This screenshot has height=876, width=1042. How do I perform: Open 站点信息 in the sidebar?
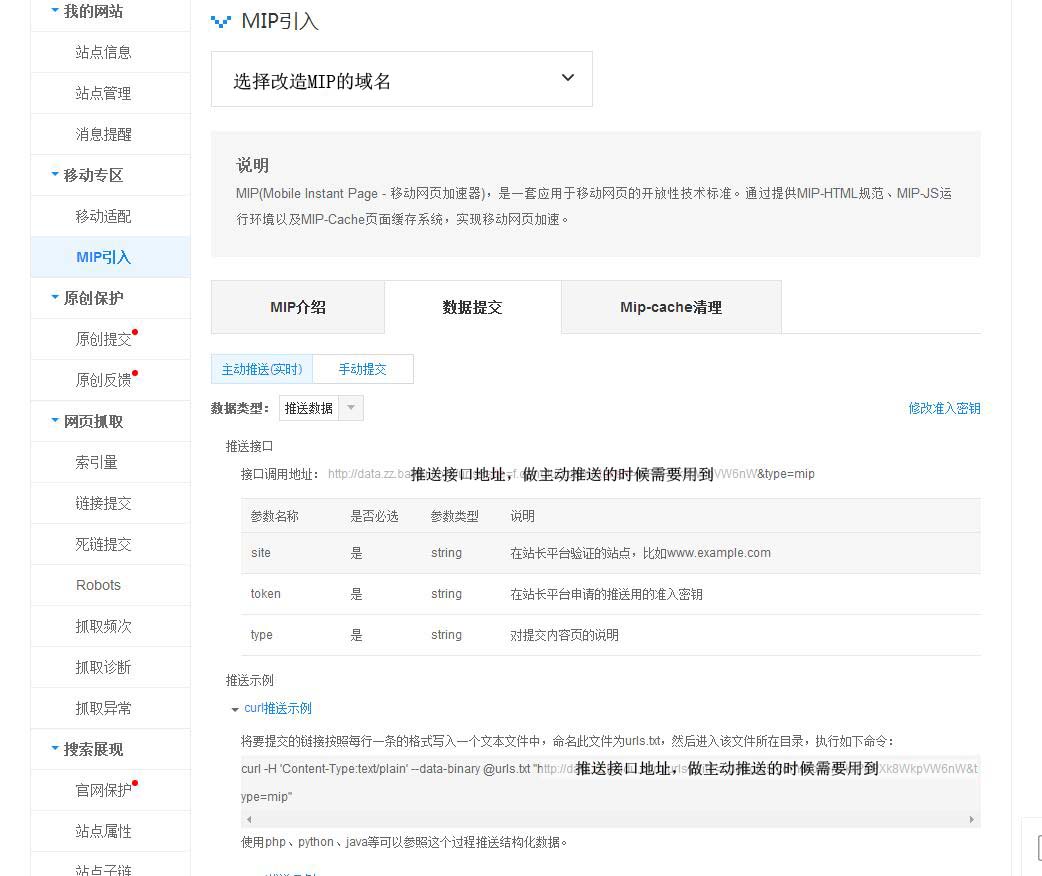point(103,52)
